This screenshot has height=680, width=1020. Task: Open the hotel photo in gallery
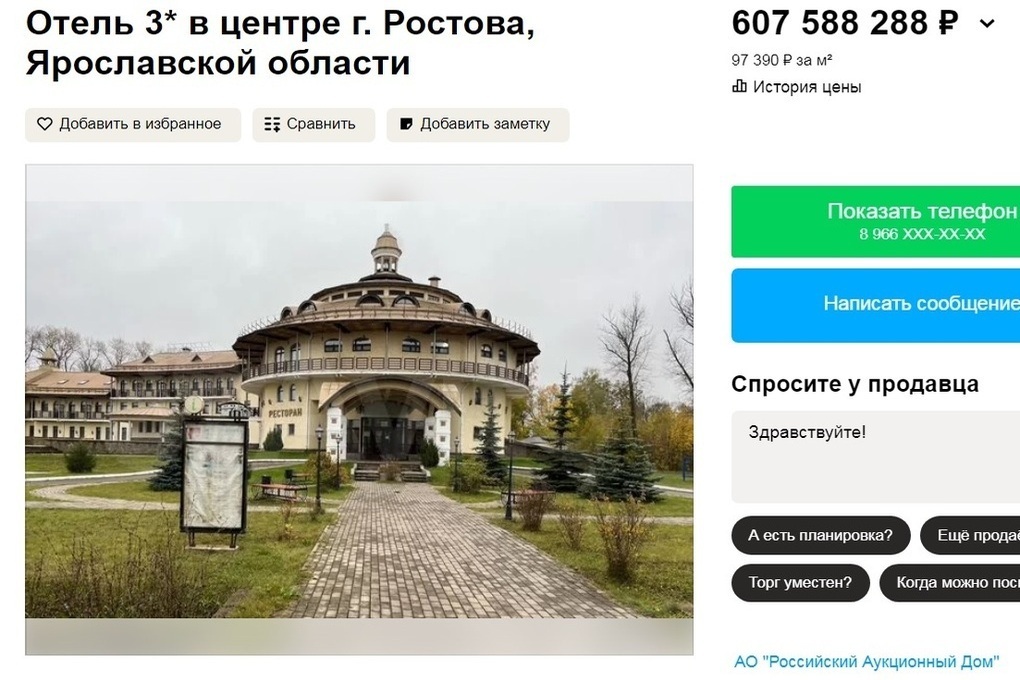pyautogui.click(x=359, y=409)
